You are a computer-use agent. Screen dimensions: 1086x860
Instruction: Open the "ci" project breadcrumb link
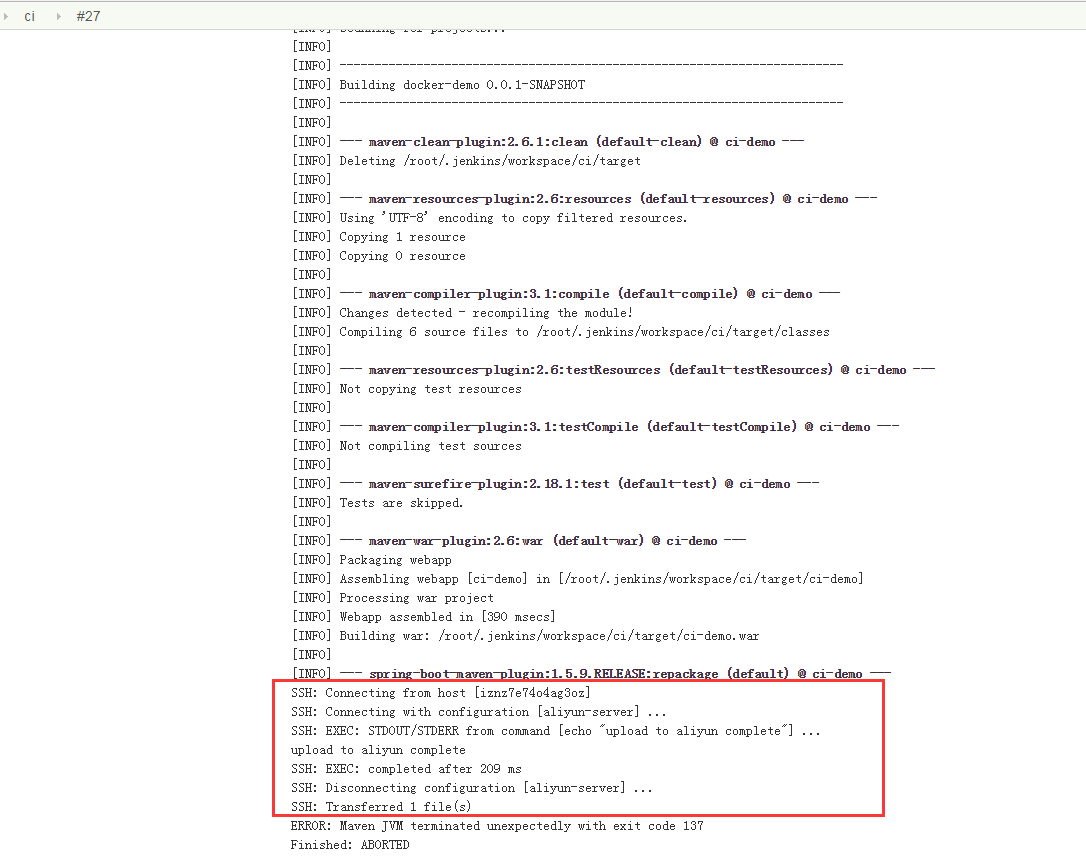[30, 16]
